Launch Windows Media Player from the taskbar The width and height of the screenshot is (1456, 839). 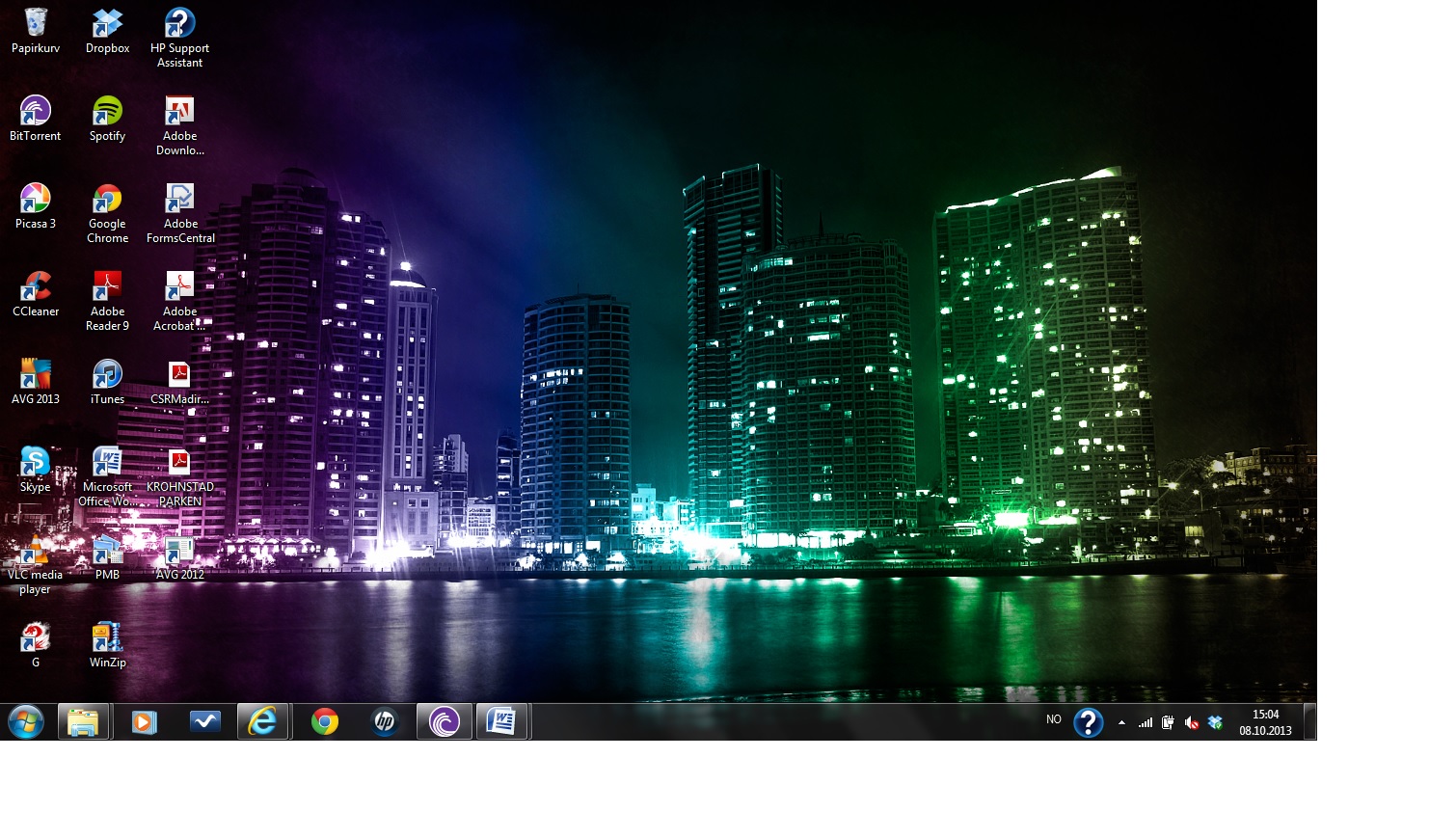pos(144,721)
